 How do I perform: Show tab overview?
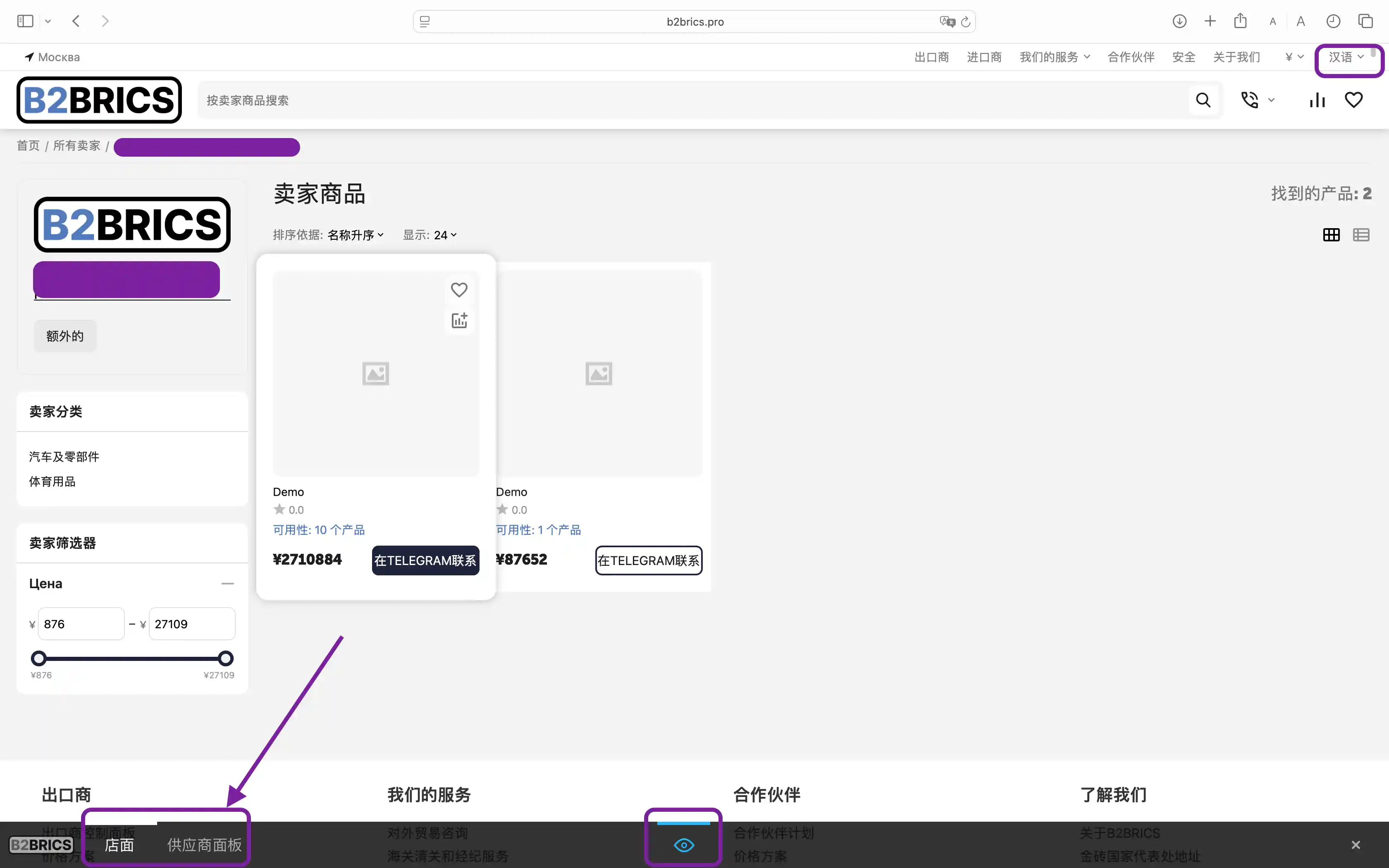(x=1365, y=21)
